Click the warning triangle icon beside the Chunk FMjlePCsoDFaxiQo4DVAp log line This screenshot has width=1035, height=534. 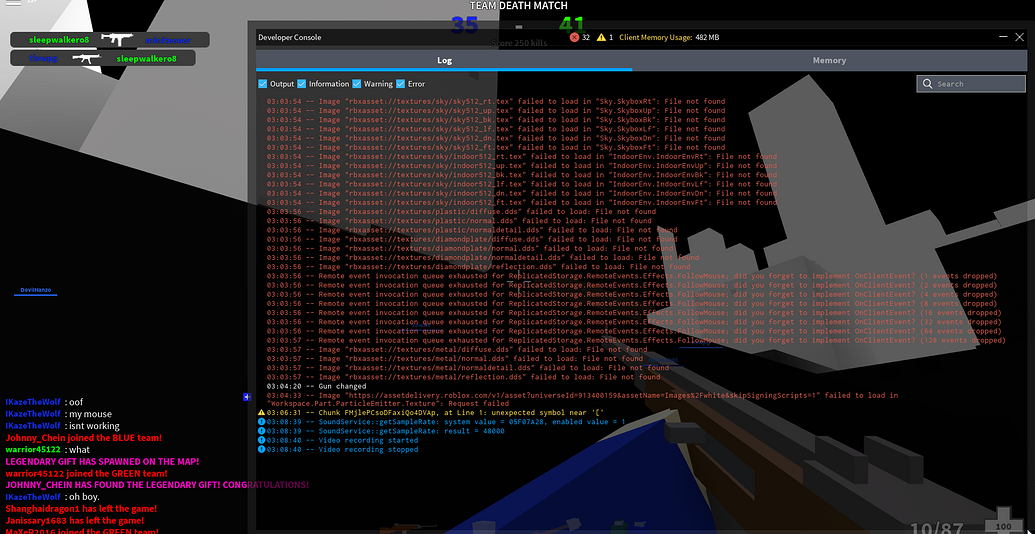pyautogui.click(x=261, y=413)
